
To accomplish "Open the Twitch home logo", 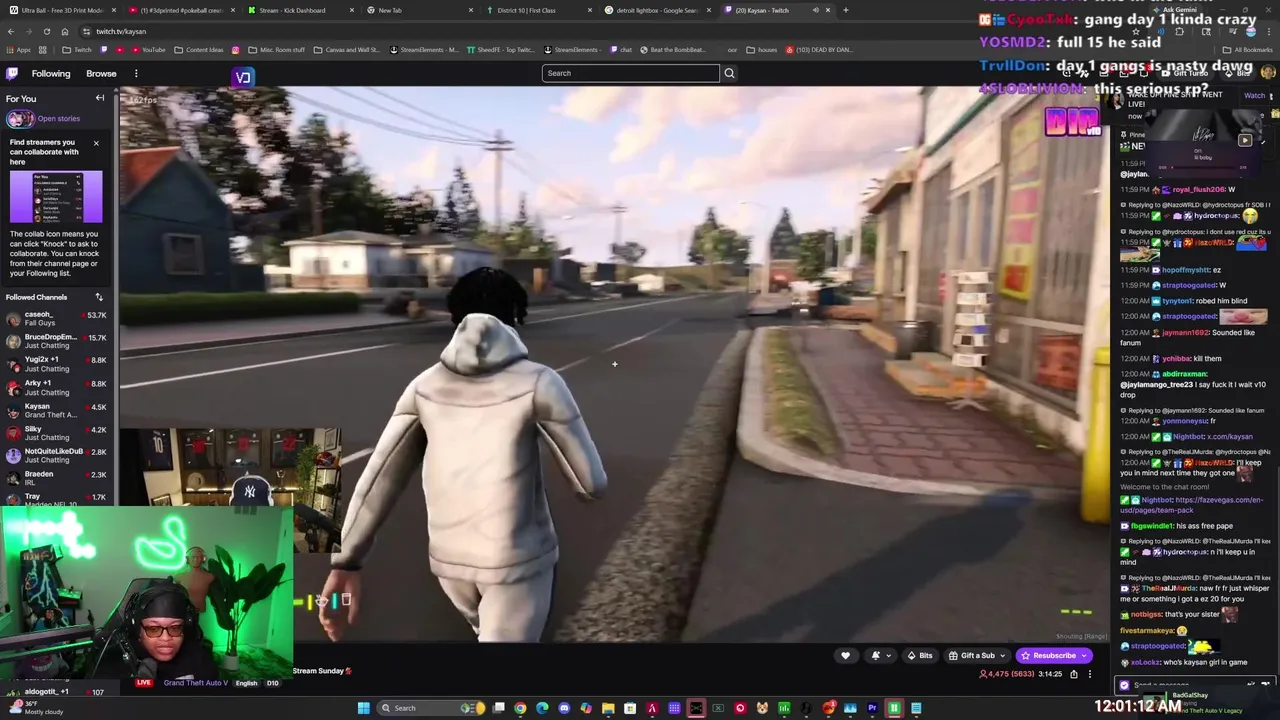I will 12,73.
